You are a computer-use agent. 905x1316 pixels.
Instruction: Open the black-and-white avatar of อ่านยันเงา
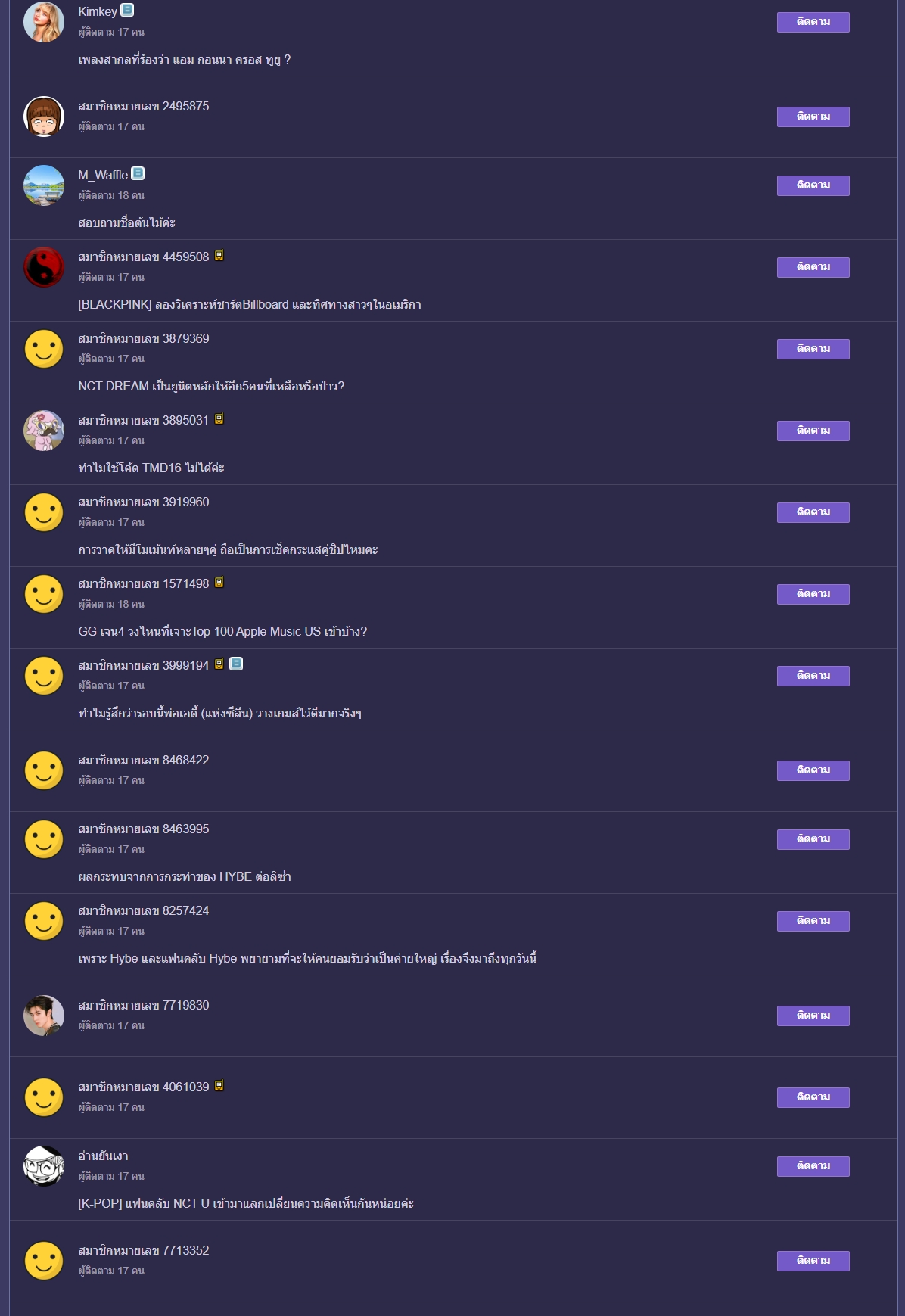44,1166
